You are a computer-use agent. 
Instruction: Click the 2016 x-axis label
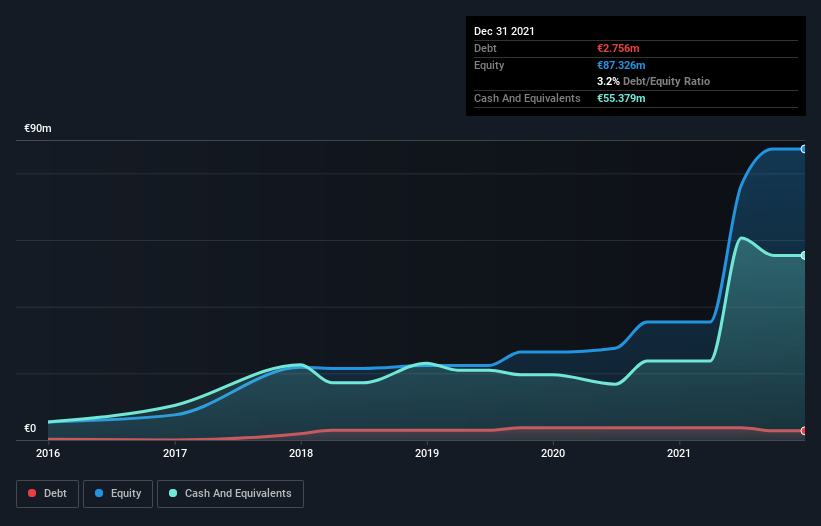48,453
